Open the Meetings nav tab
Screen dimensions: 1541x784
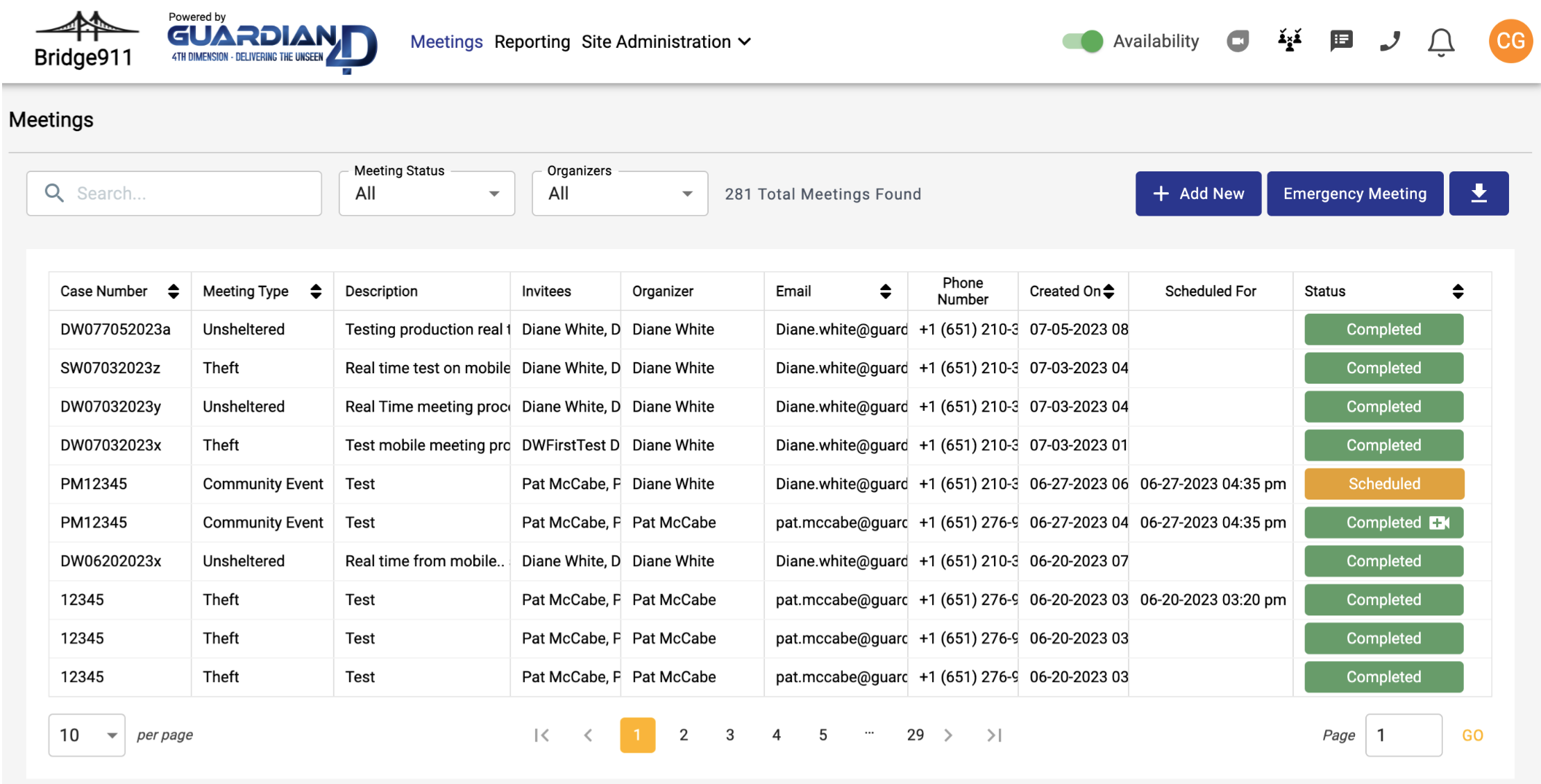coord(446,42)
